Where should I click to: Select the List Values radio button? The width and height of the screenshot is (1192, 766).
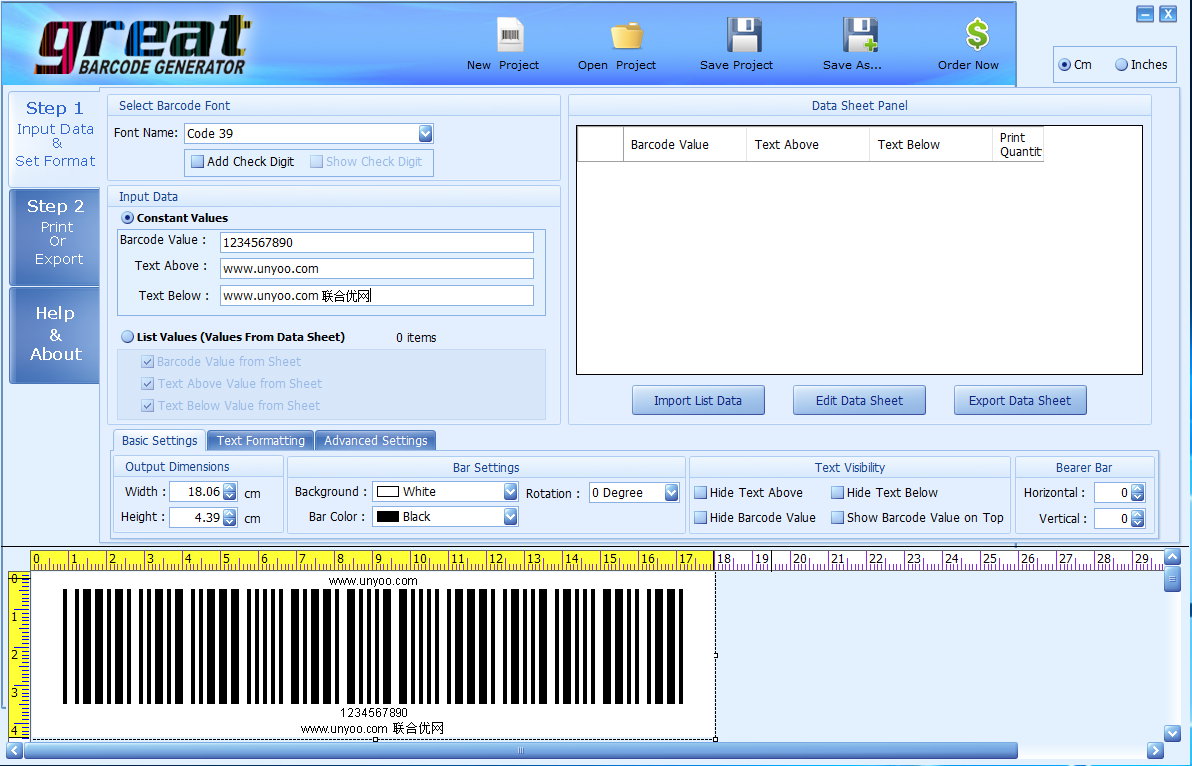tap(128, 337)
